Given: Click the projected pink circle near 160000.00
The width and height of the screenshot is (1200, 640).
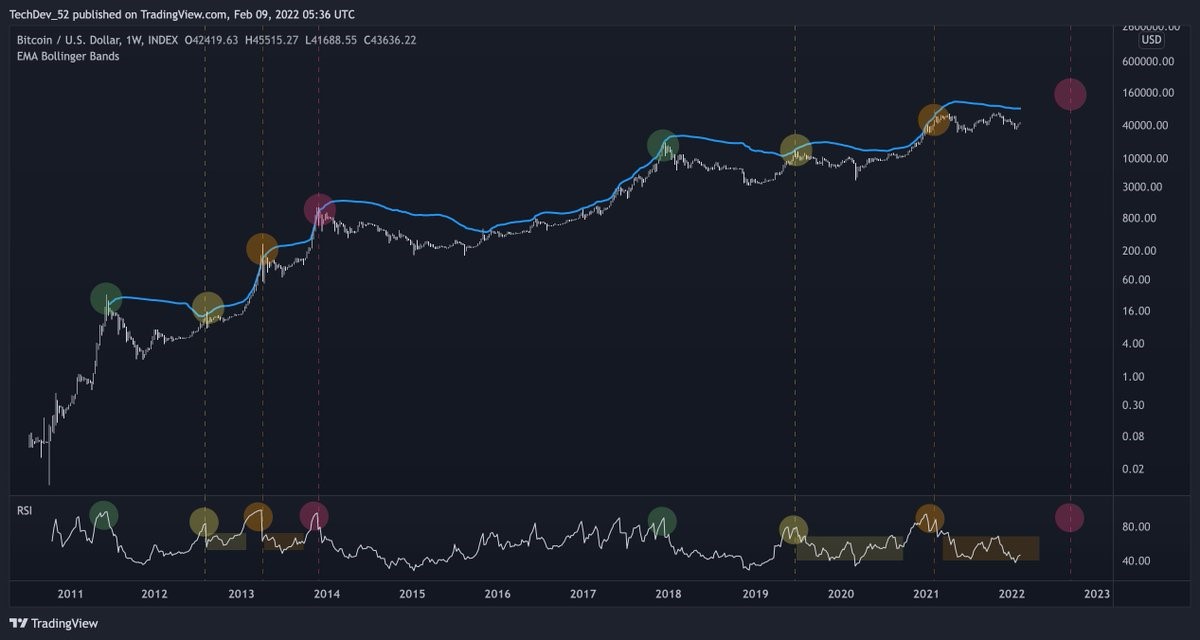Looking at the screenshot, I should [x=1070, y=94].
